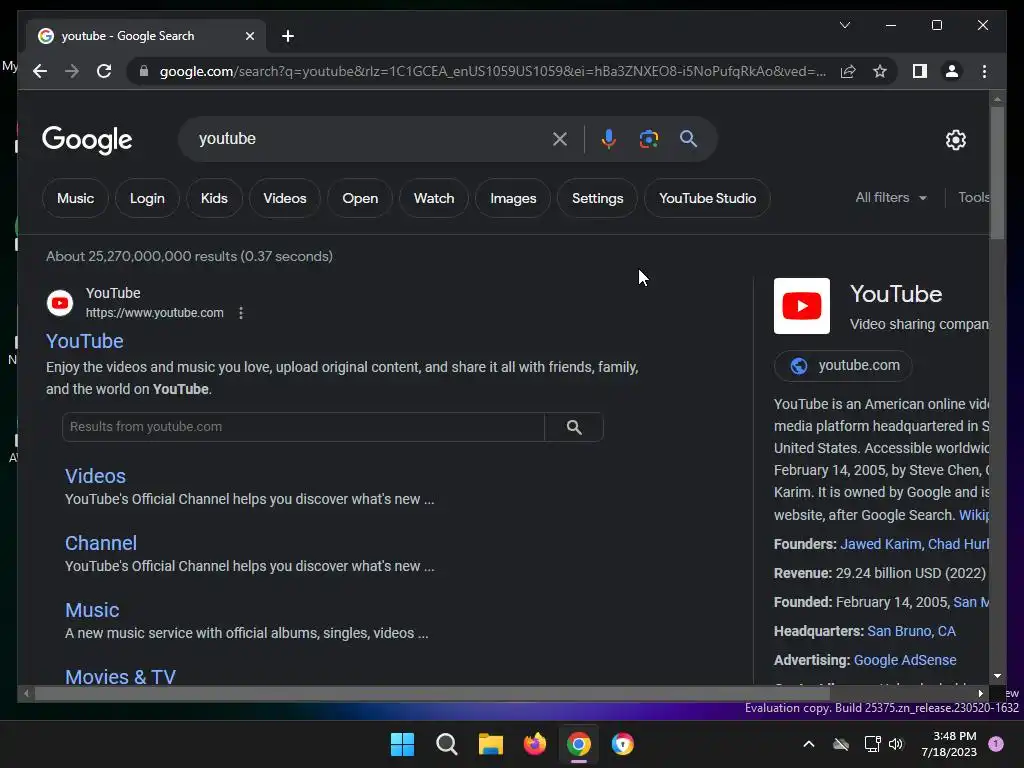
Task: Open the Google AdSense link
Action: click(904, 660)
